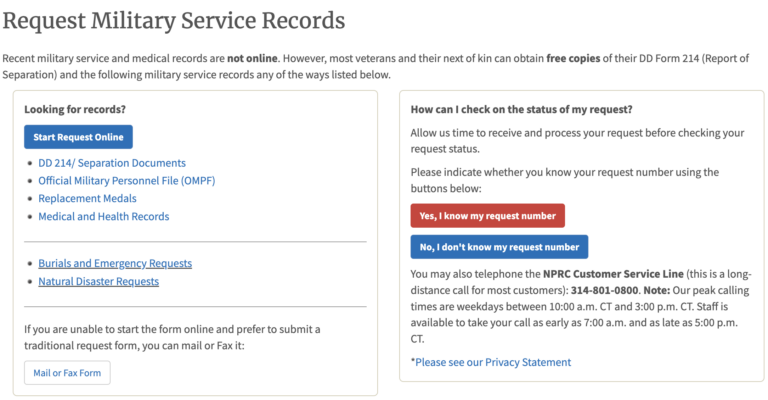Choose "Yes, I know my request number"
Screen dimensions: 768x400
(x=487, y=216)
